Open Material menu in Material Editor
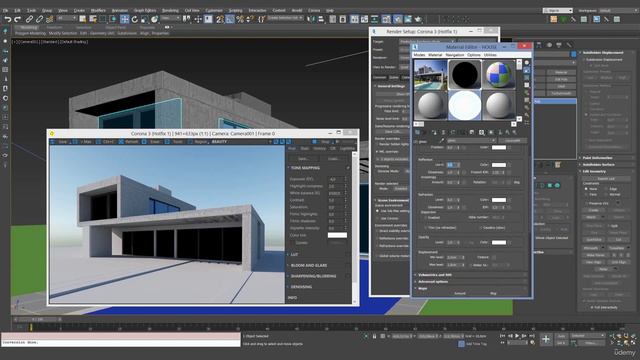The width and height of the screenshot is (640, 360). 435,55
